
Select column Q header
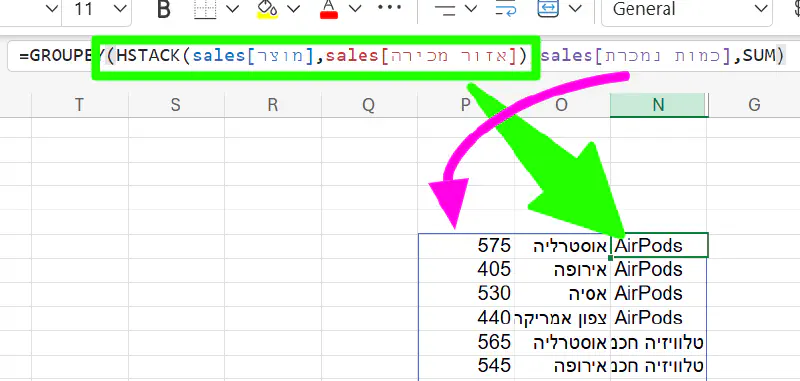coord(369,105)
